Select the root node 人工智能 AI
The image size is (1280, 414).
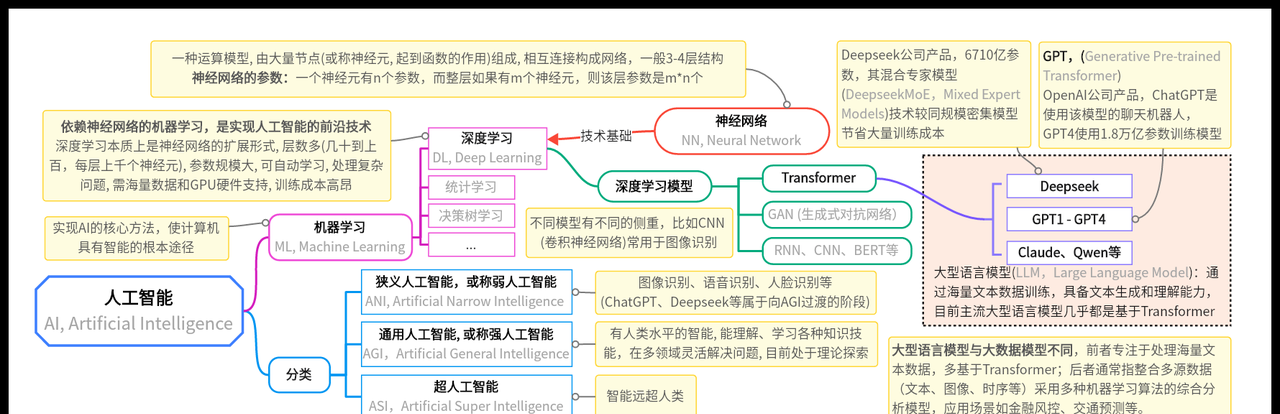[x=139, y=310]
